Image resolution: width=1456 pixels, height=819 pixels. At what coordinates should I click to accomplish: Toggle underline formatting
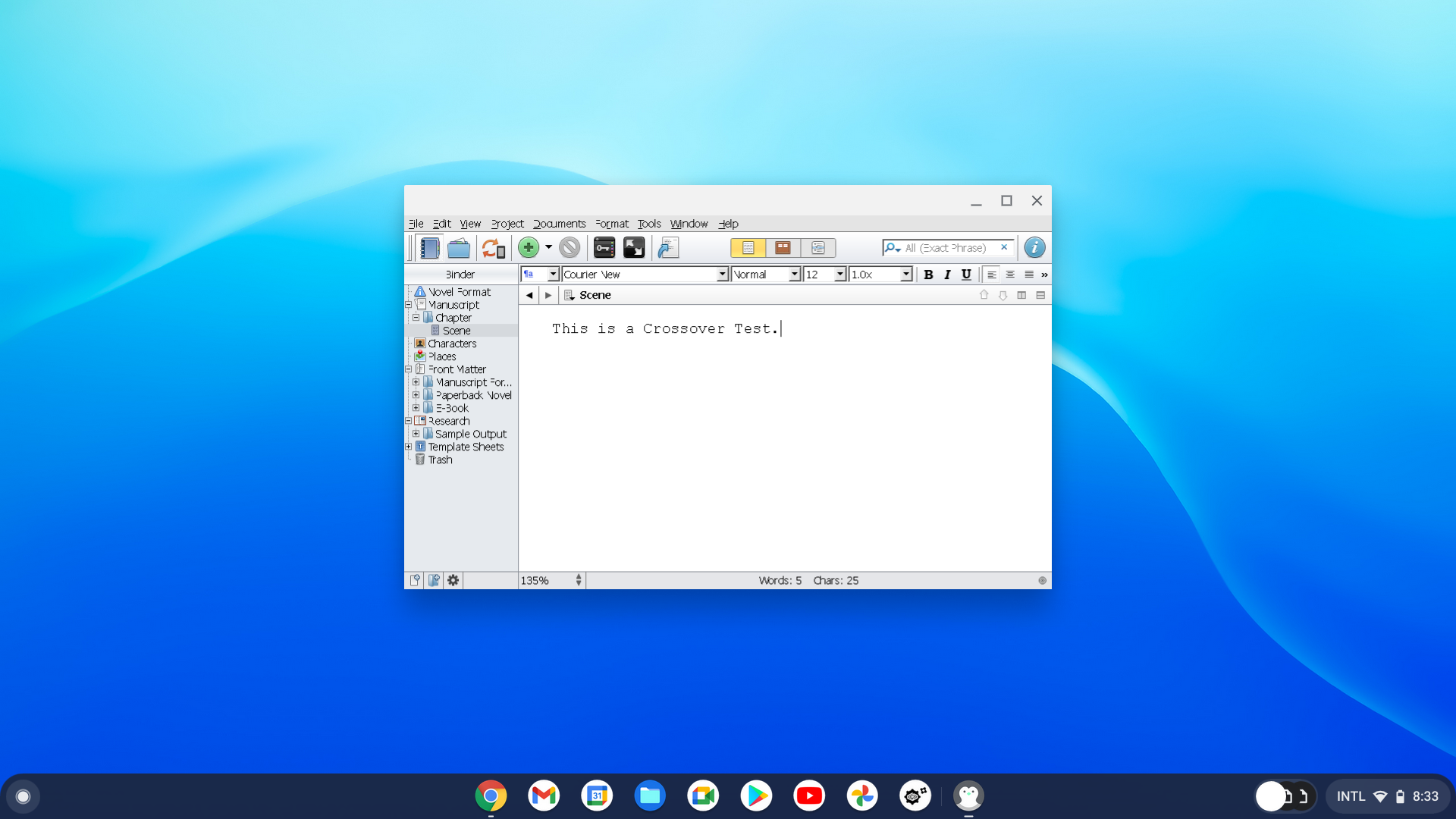click(x=966, y=275)
